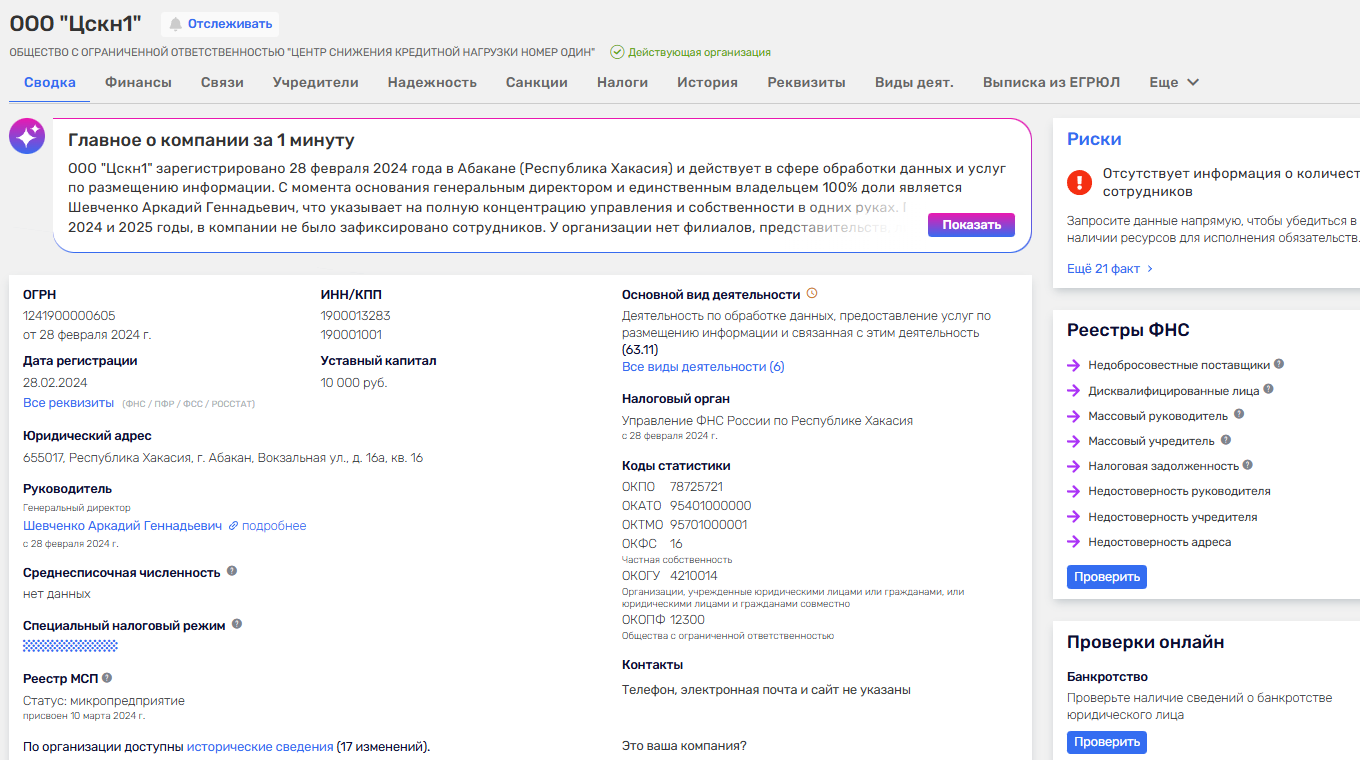
Task: Toggle the Отслеживать bell button
Action: pos(220,24)
